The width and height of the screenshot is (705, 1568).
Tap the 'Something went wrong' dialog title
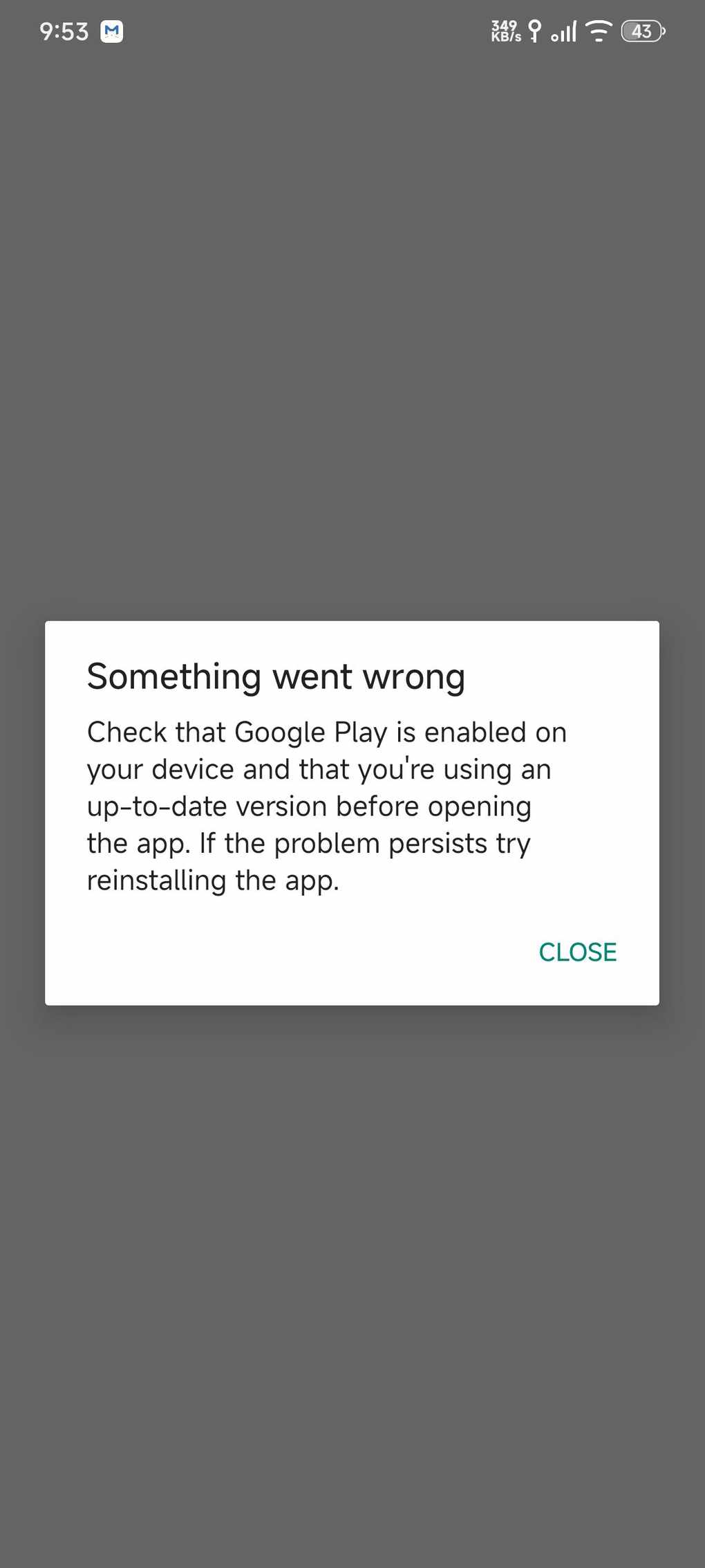(x=276, y=677)
